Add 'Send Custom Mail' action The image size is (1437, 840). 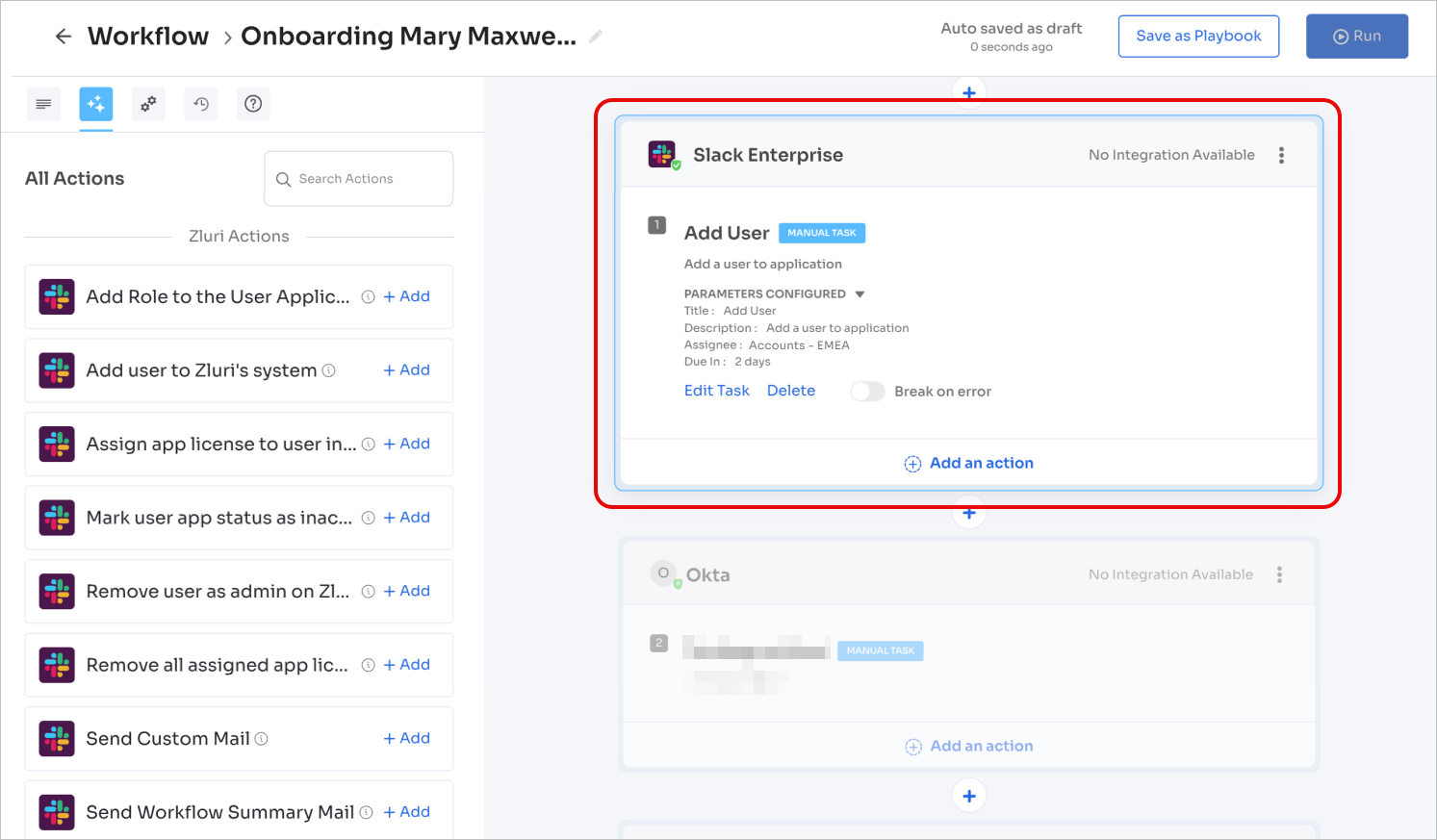click(407, 739)
